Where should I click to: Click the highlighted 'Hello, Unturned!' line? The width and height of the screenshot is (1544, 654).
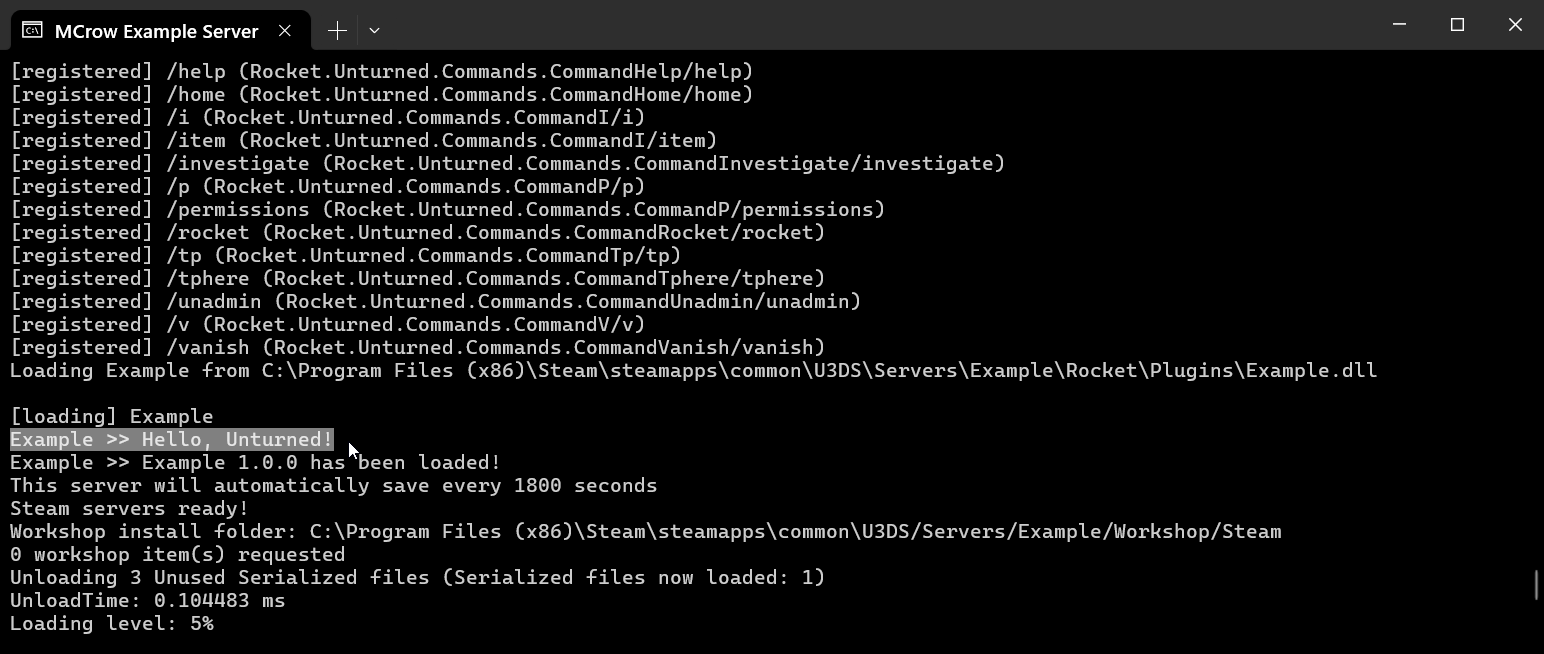coord(171,440)
